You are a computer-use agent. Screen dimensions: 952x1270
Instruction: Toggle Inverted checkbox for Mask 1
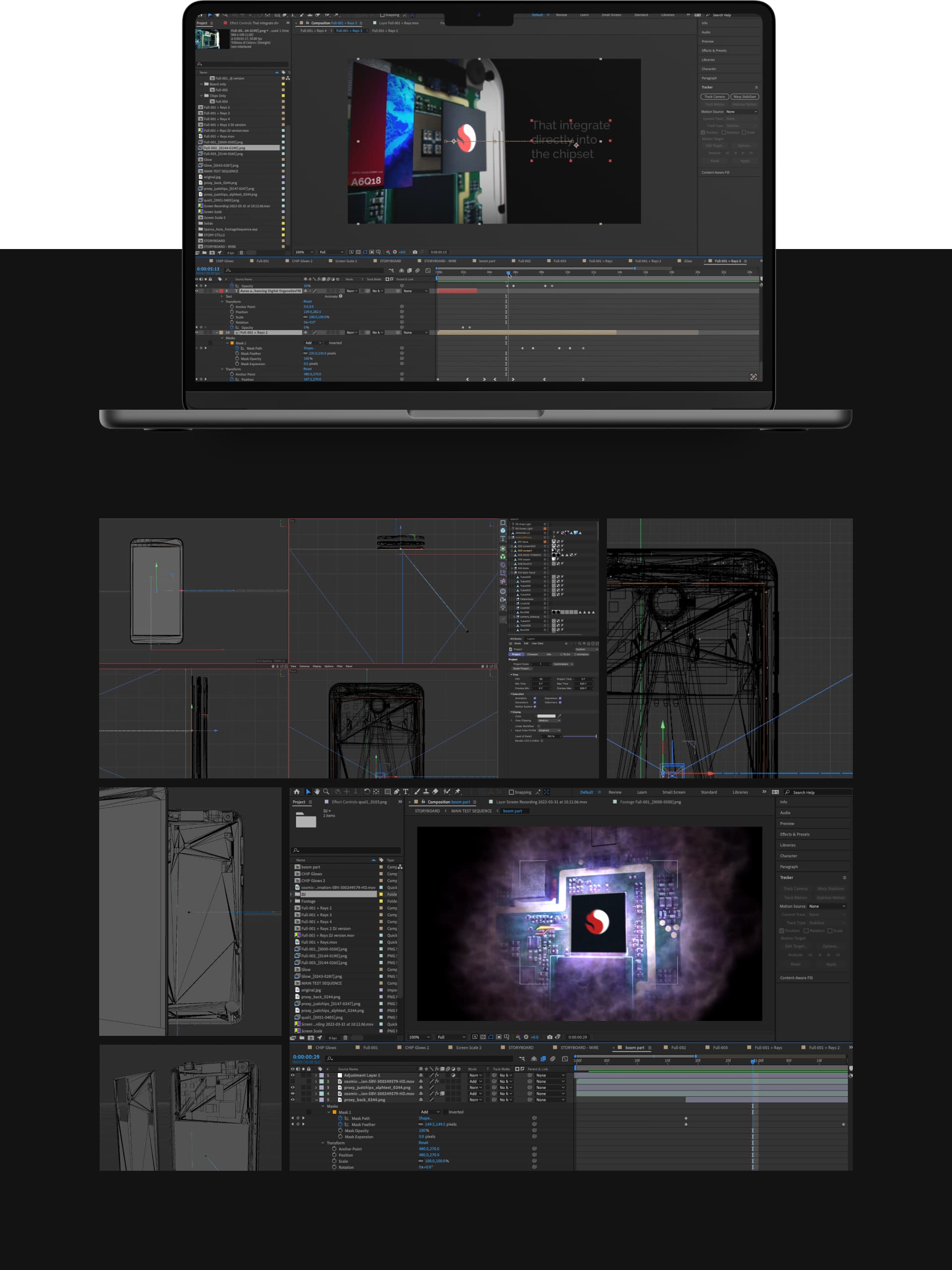446,1112
